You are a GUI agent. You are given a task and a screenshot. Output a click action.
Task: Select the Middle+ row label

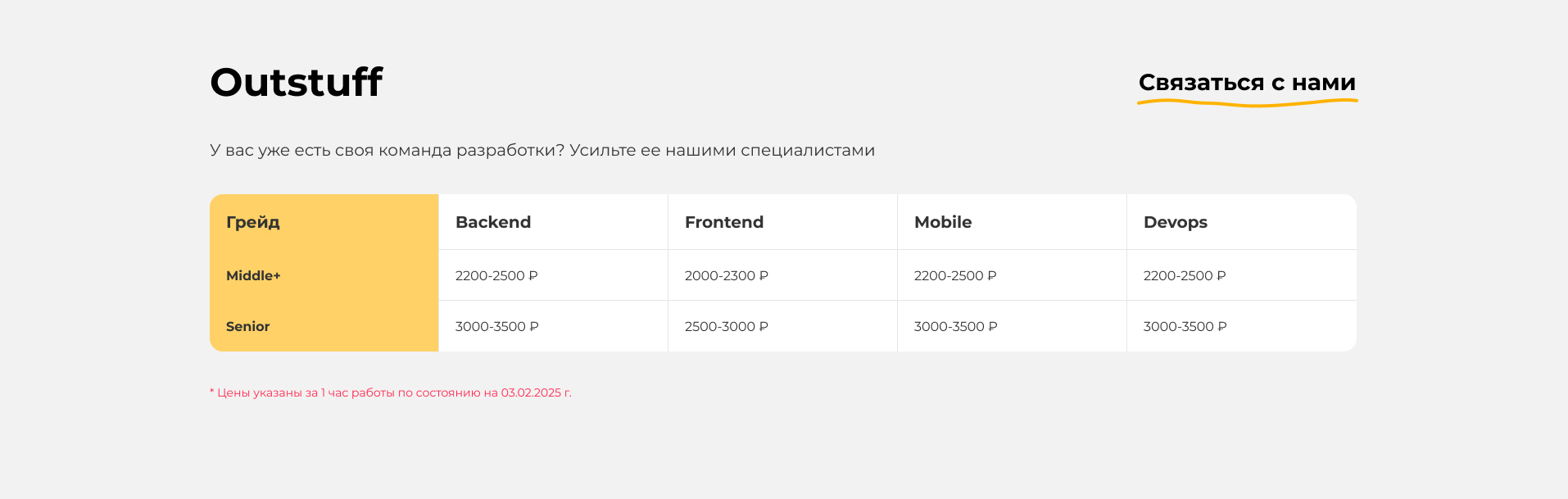[253, 275]
